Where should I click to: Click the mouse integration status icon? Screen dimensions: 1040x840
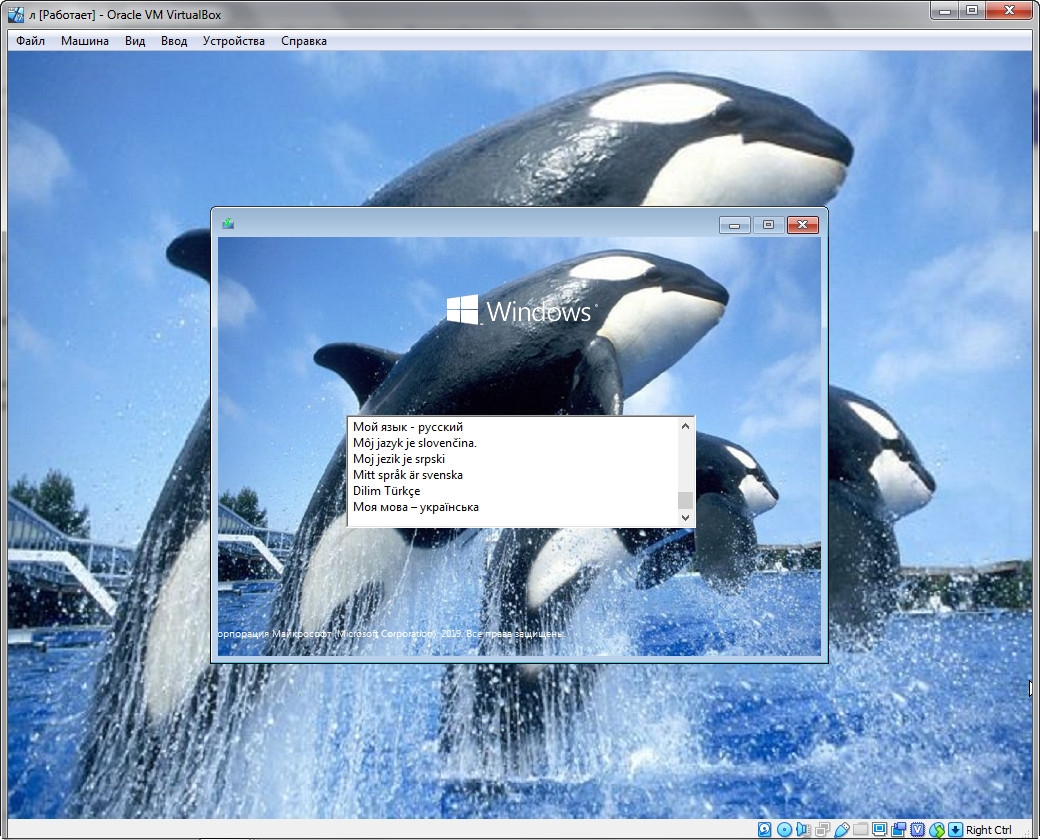937,829
